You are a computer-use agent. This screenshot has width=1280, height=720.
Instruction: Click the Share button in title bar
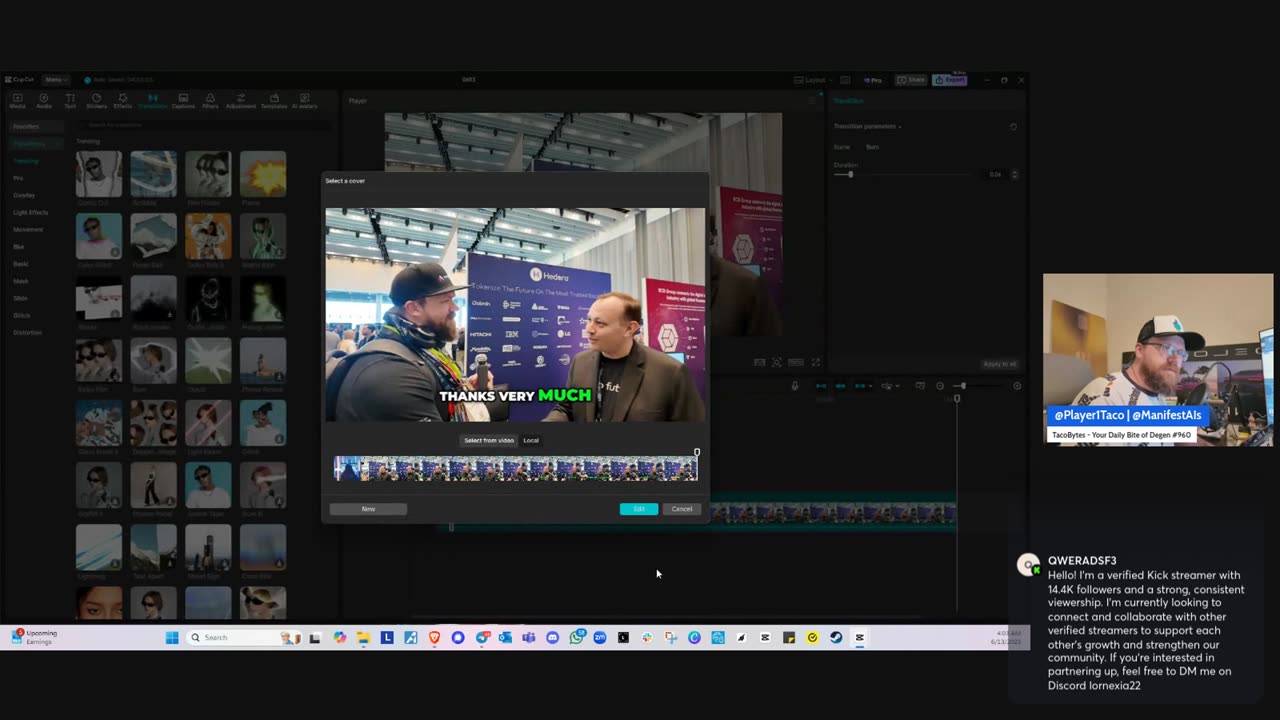coord(911,80)
